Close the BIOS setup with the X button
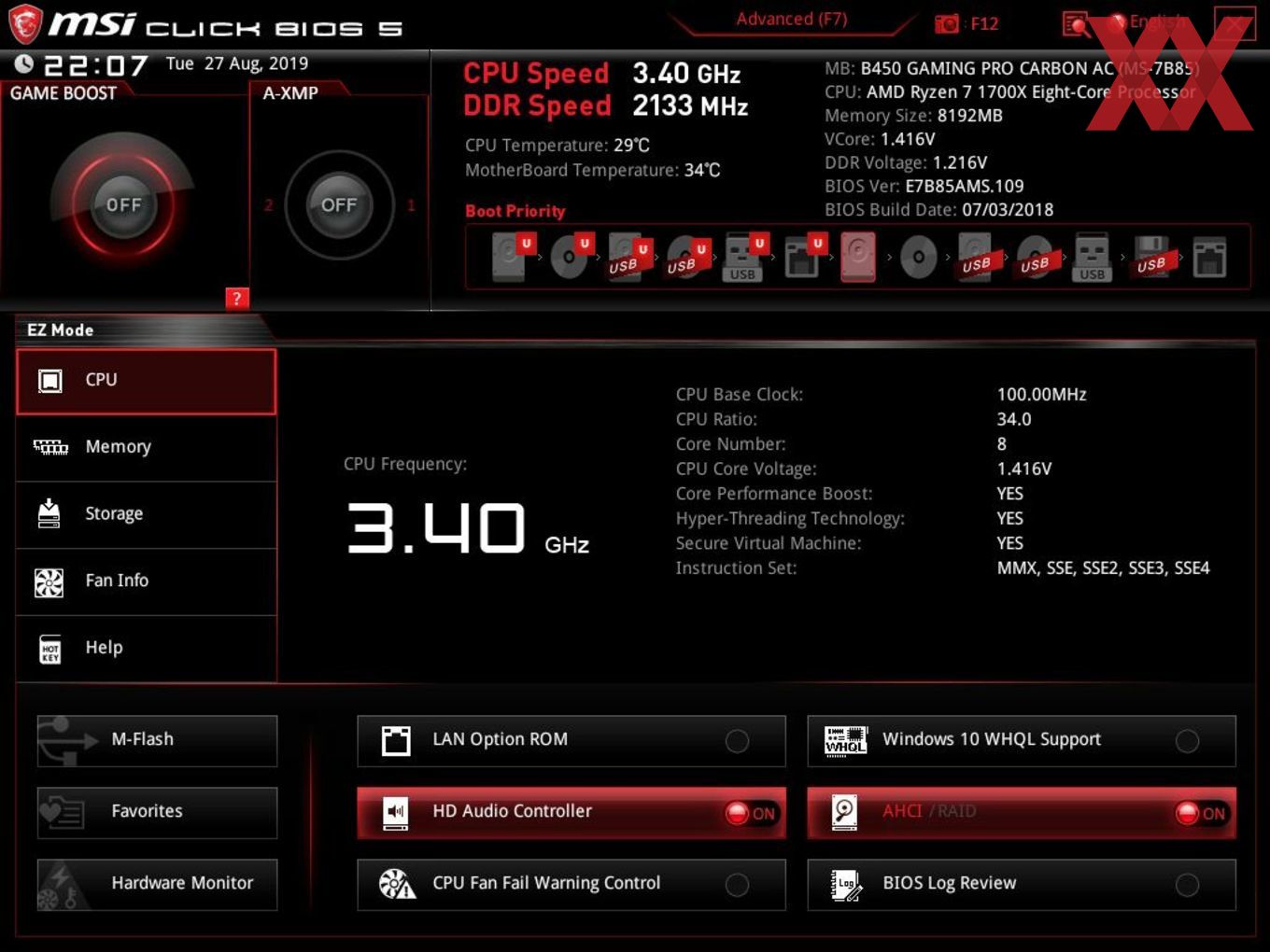The height and width of the screenshot is (952, 1270). pyautogui.click(x=1235, y=24)
